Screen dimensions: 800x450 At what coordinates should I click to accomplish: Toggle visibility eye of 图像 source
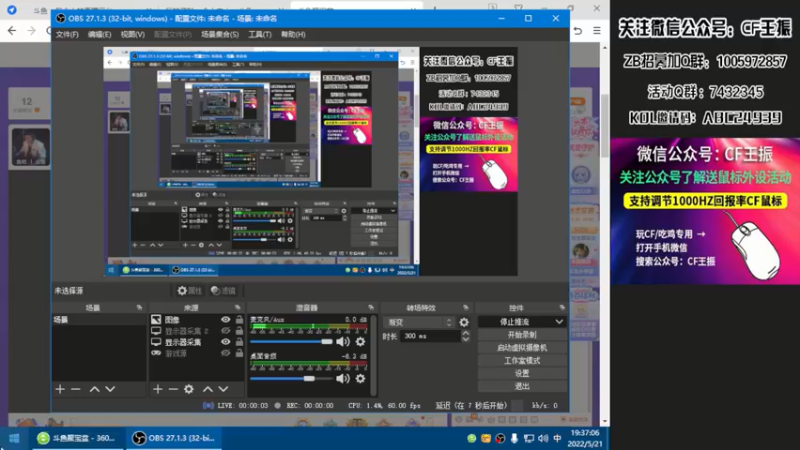coord(226,319)
